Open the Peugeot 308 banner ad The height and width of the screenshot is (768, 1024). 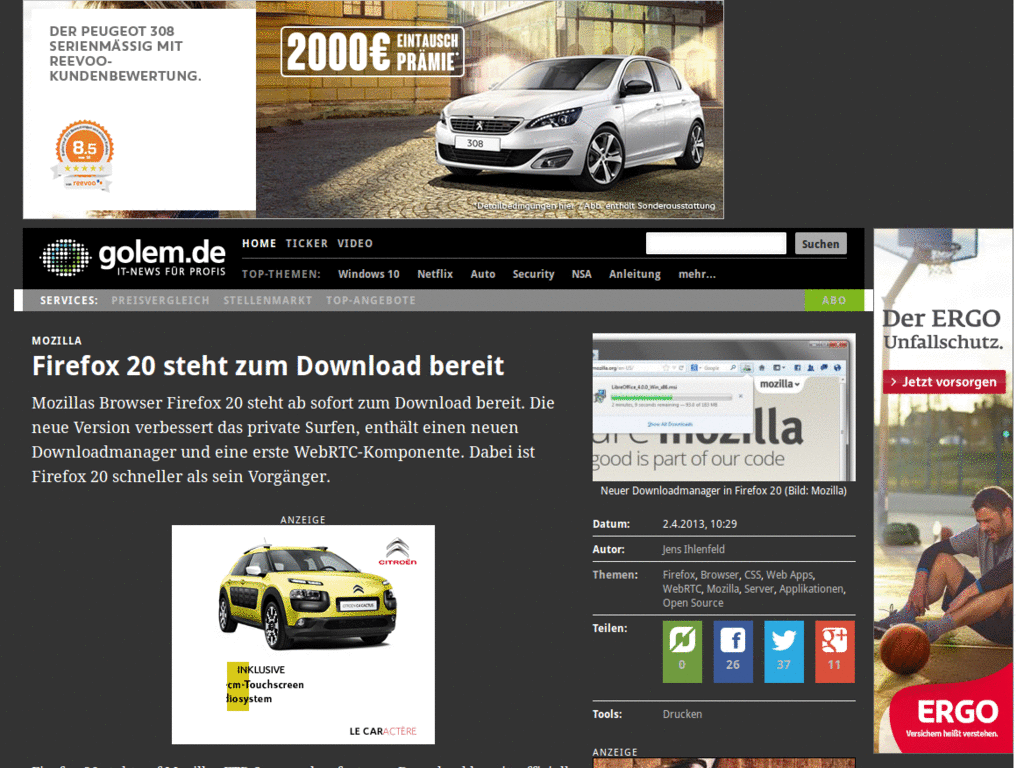coord(374,110)
